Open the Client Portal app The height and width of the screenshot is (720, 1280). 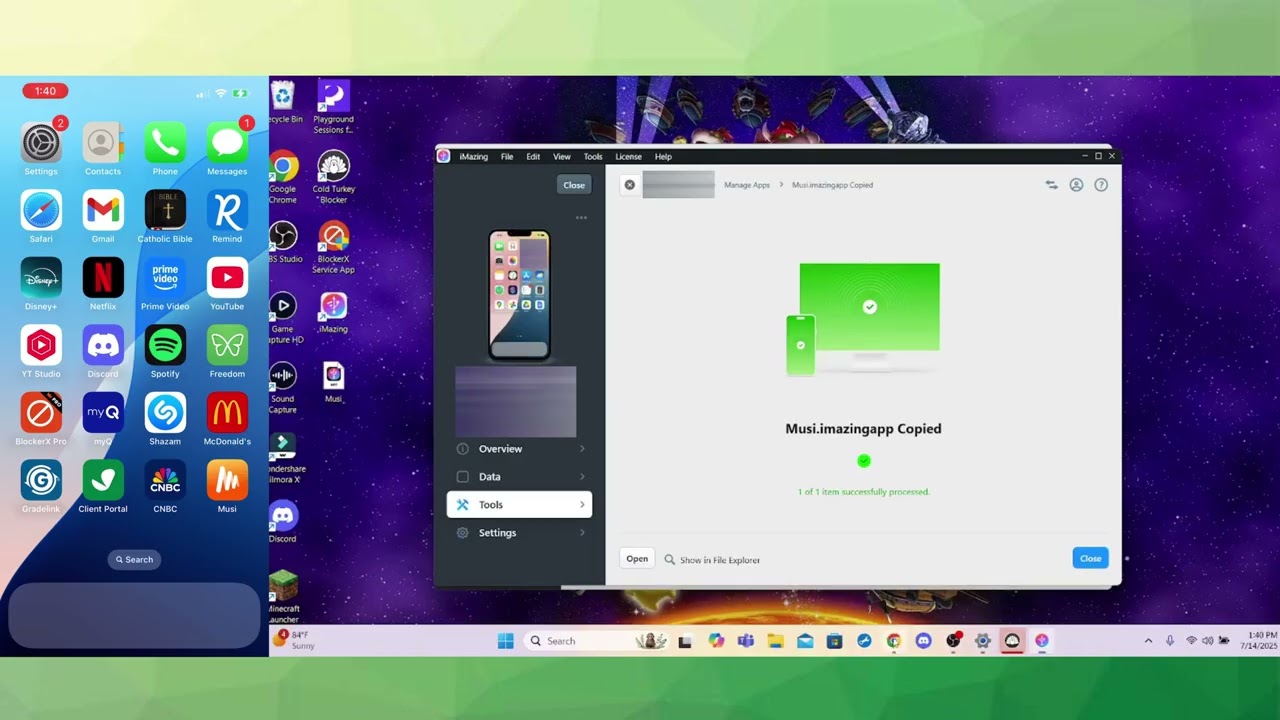pyautogui.click(x=103, y=480)
